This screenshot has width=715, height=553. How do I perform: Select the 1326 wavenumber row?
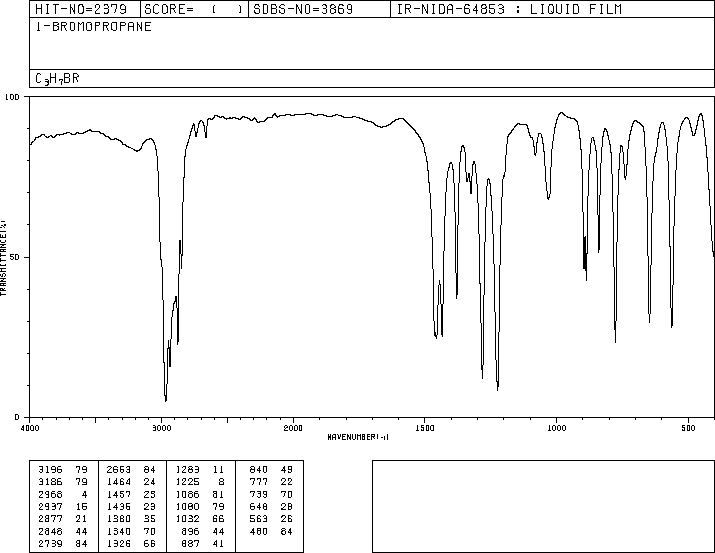[131, 544]
